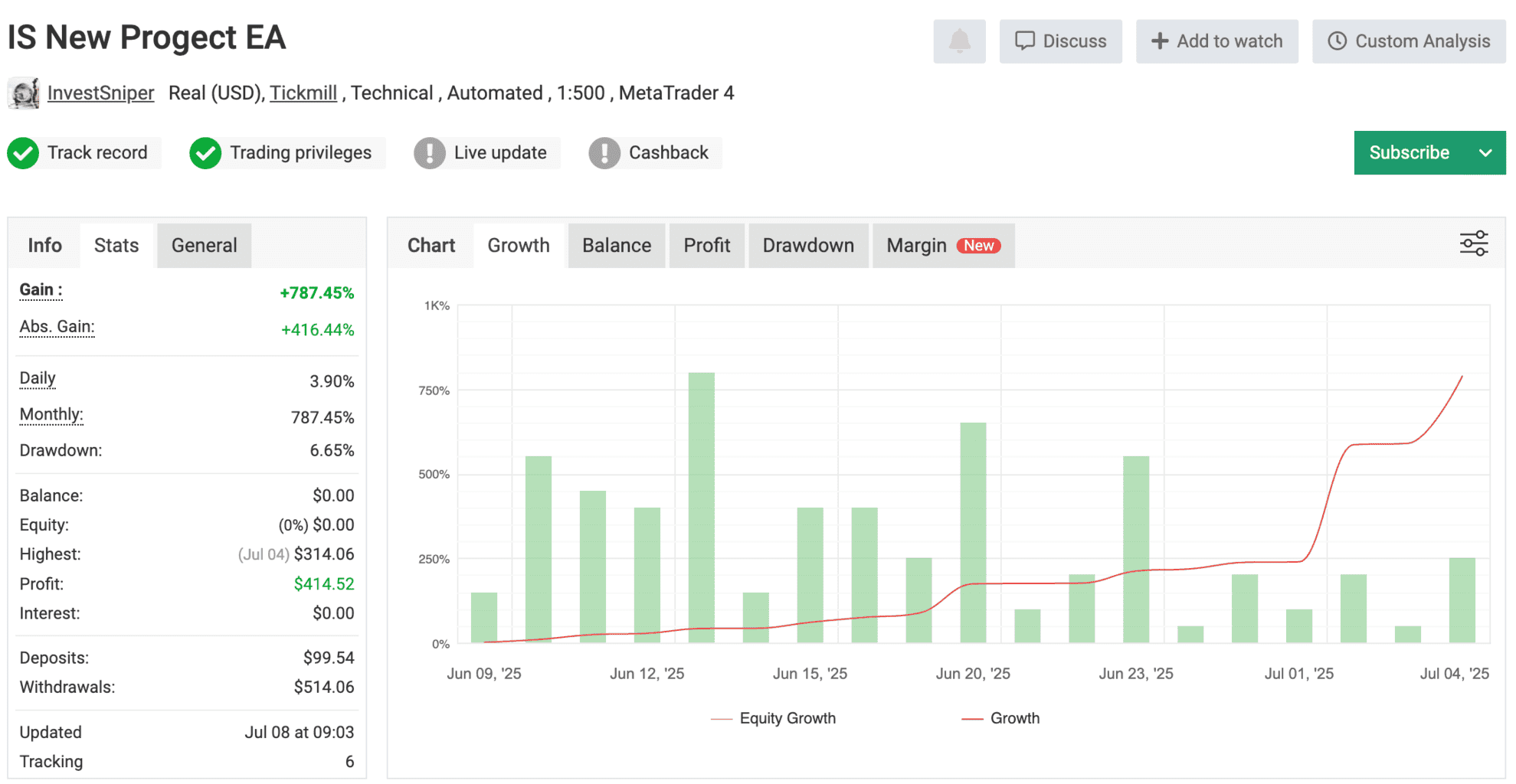The image size is (1516, 784).
Task: Click the Trading privileges checkmark icon
Action: pyautogui.click(x=205, y=153)
